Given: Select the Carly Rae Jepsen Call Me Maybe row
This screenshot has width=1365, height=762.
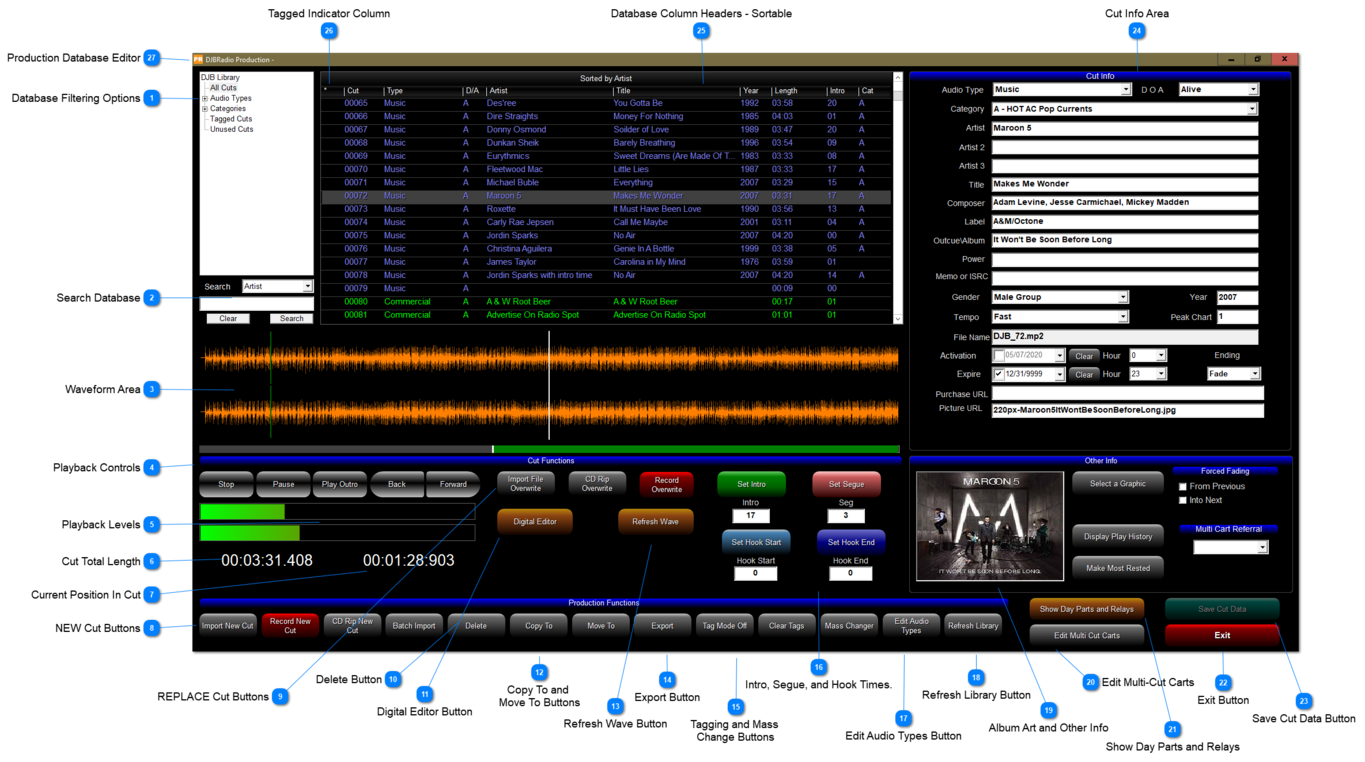Looking at the screenshot, I should [606, 222].
